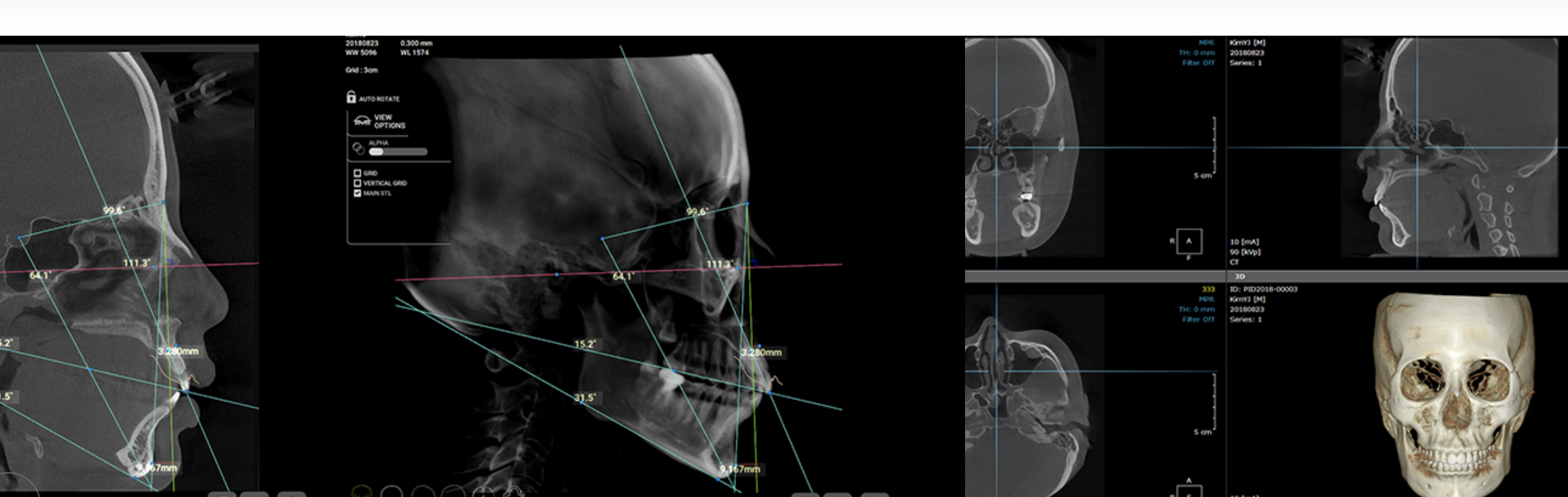
Task: Click the Auto Rotate label
Action: [x=379, y=99]
